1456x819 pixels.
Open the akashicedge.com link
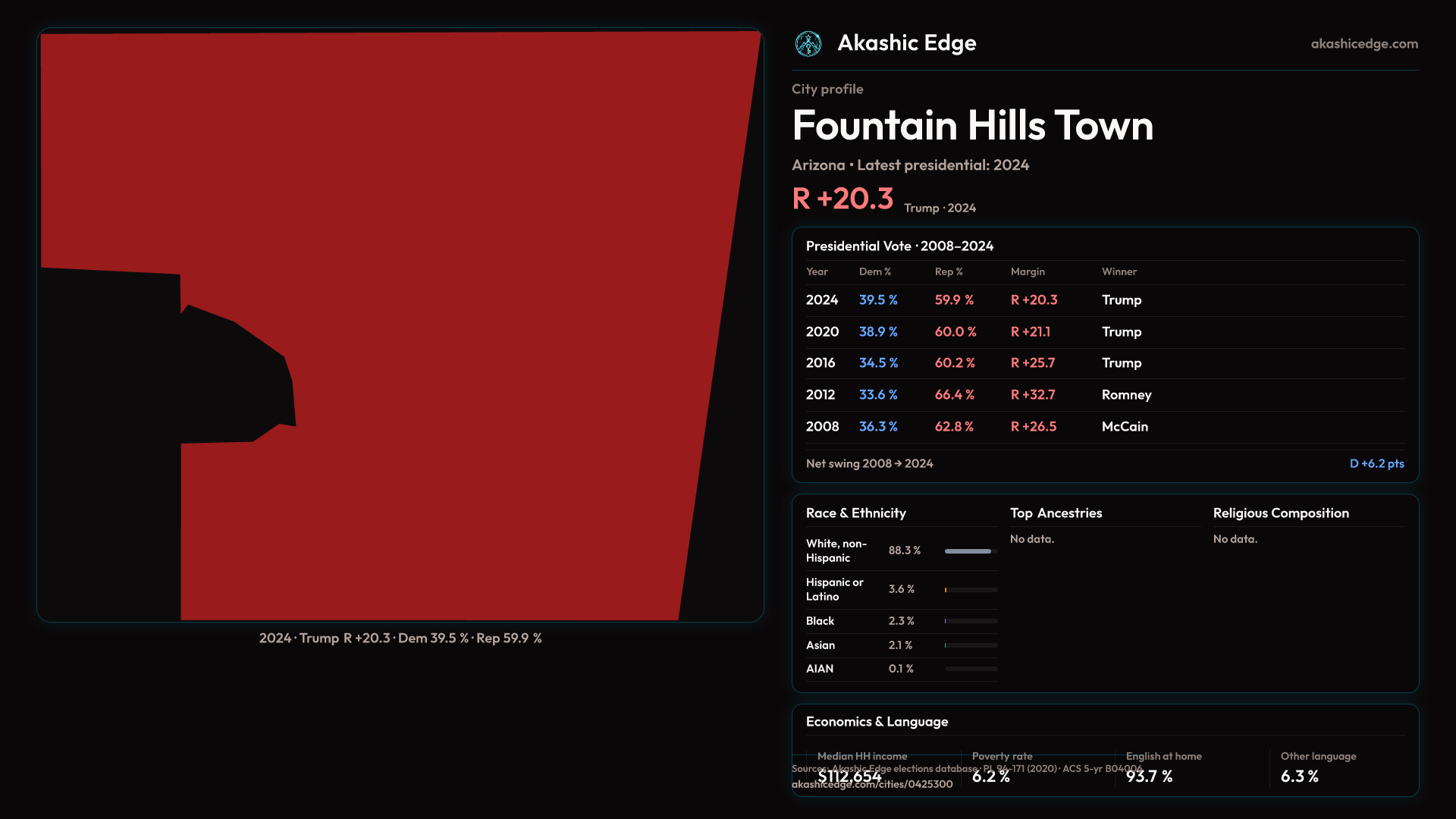click(x=1363, y=44)
